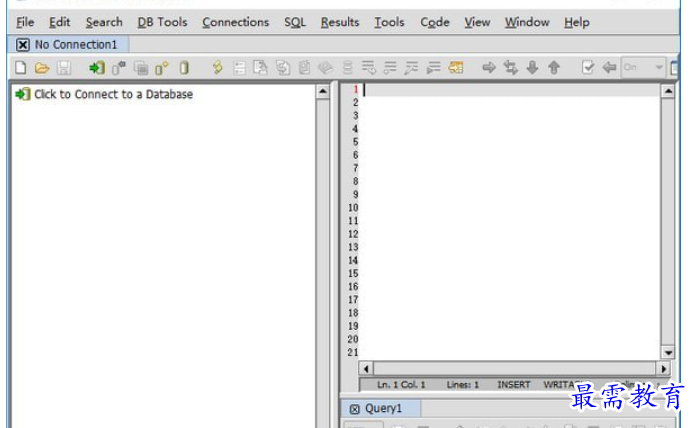This screenshot has height=428, width=693.
Task: Click the server list toolbar icon
Action: (x=240, y=68)
